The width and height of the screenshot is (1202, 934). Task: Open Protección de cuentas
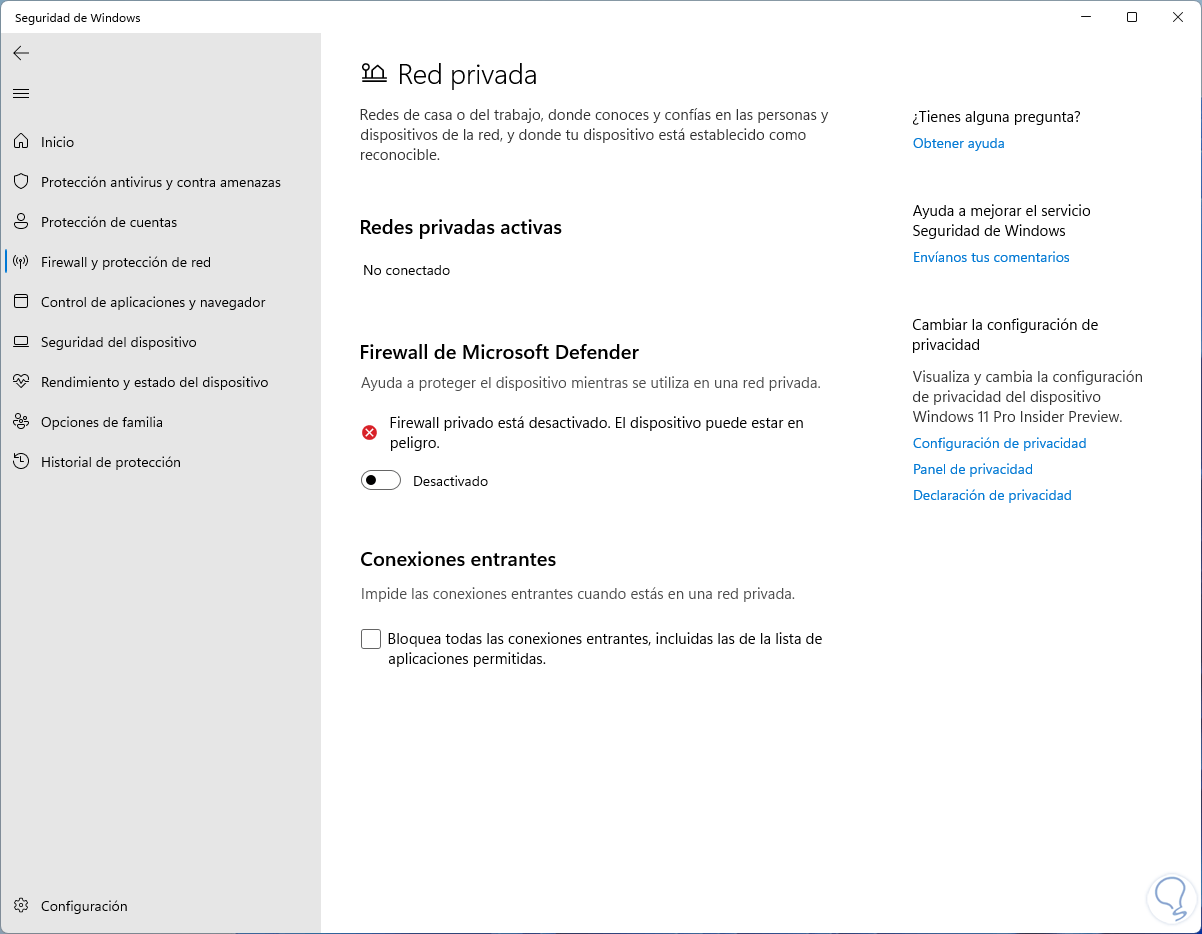[x=160, y=222]
